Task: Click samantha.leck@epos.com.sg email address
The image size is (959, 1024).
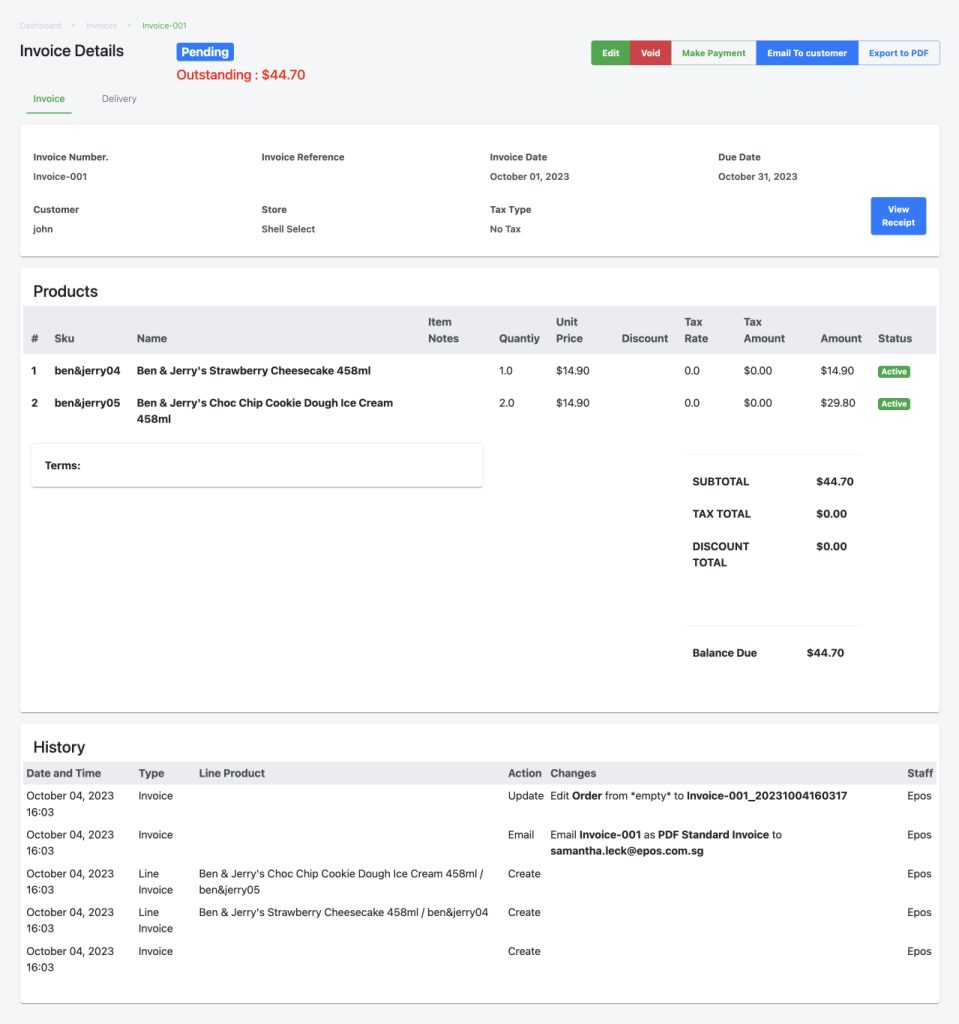Action: pos(626,851)
